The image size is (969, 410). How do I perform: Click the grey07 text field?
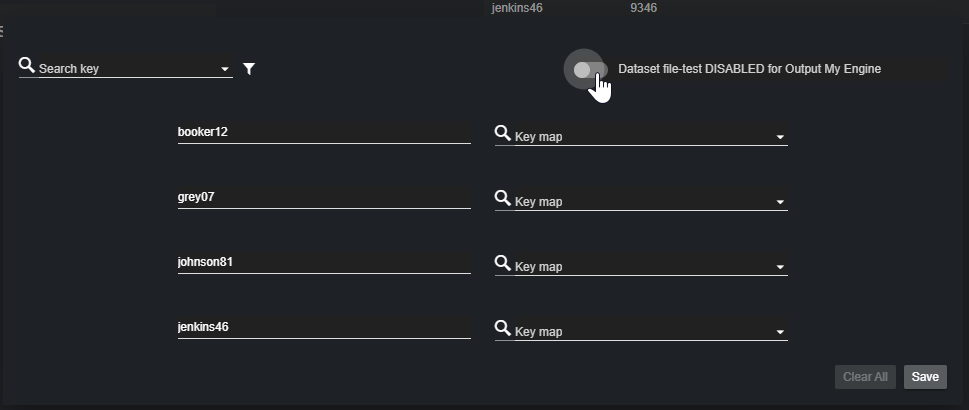323,197
